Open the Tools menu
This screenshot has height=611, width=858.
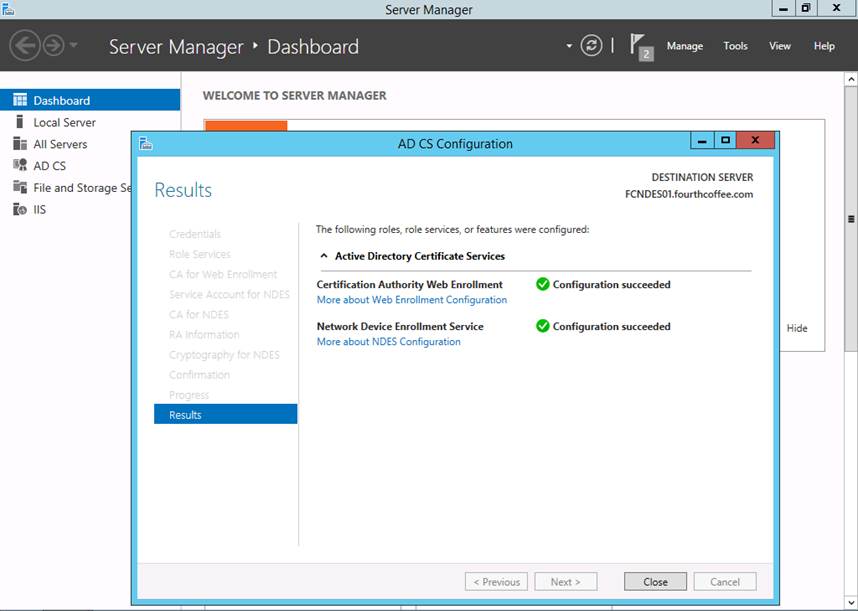click(735, 46)
